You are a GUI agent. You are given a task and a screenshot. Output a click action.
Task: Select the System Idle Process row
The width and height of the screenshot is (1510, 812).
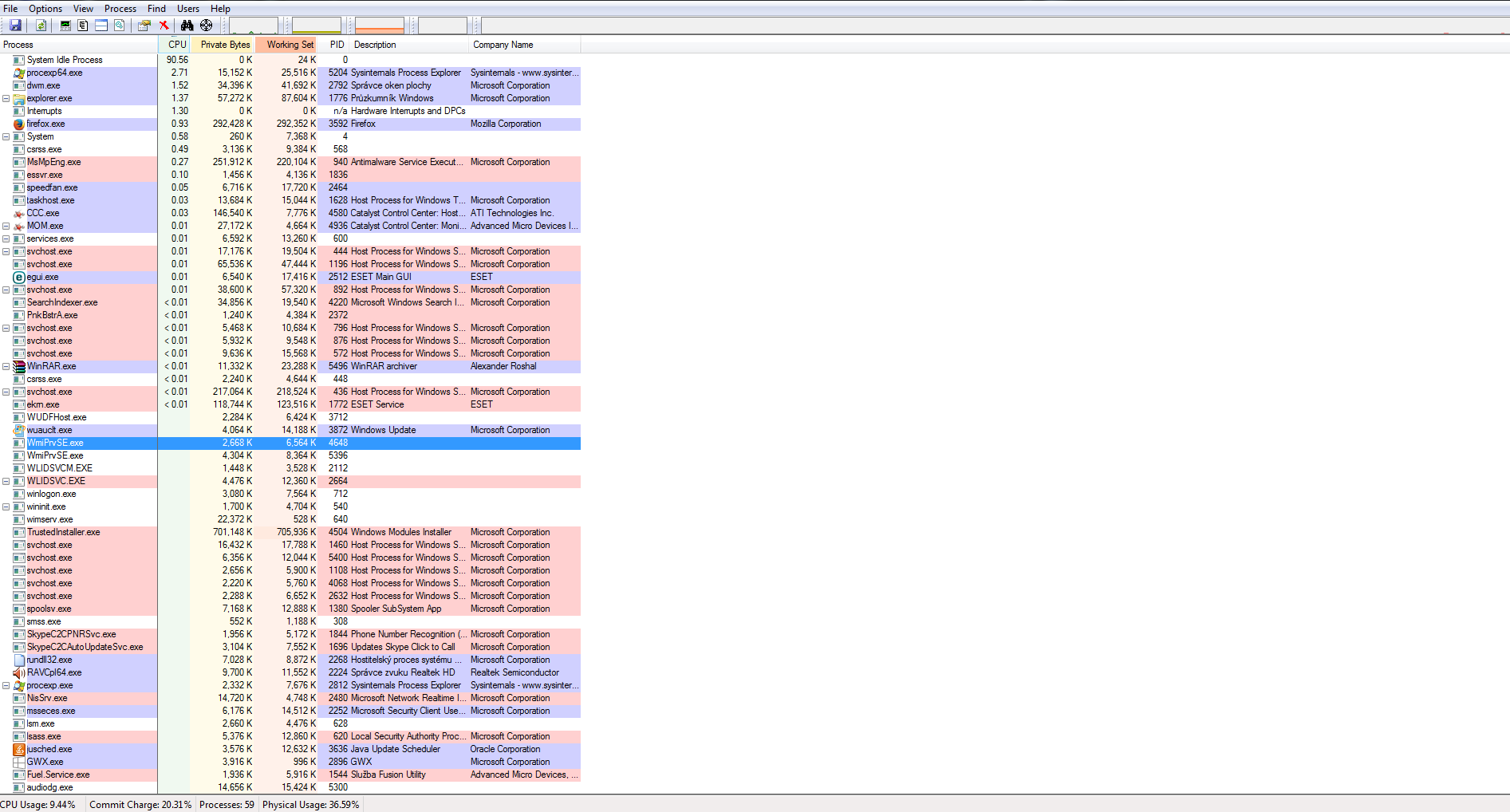tap(290, 60)
